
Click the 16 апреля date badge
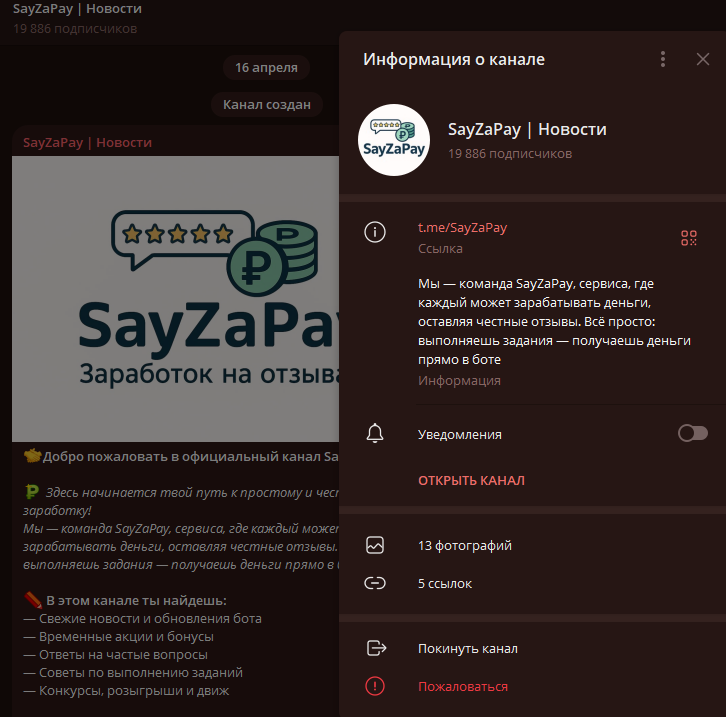tap(266, 68)
